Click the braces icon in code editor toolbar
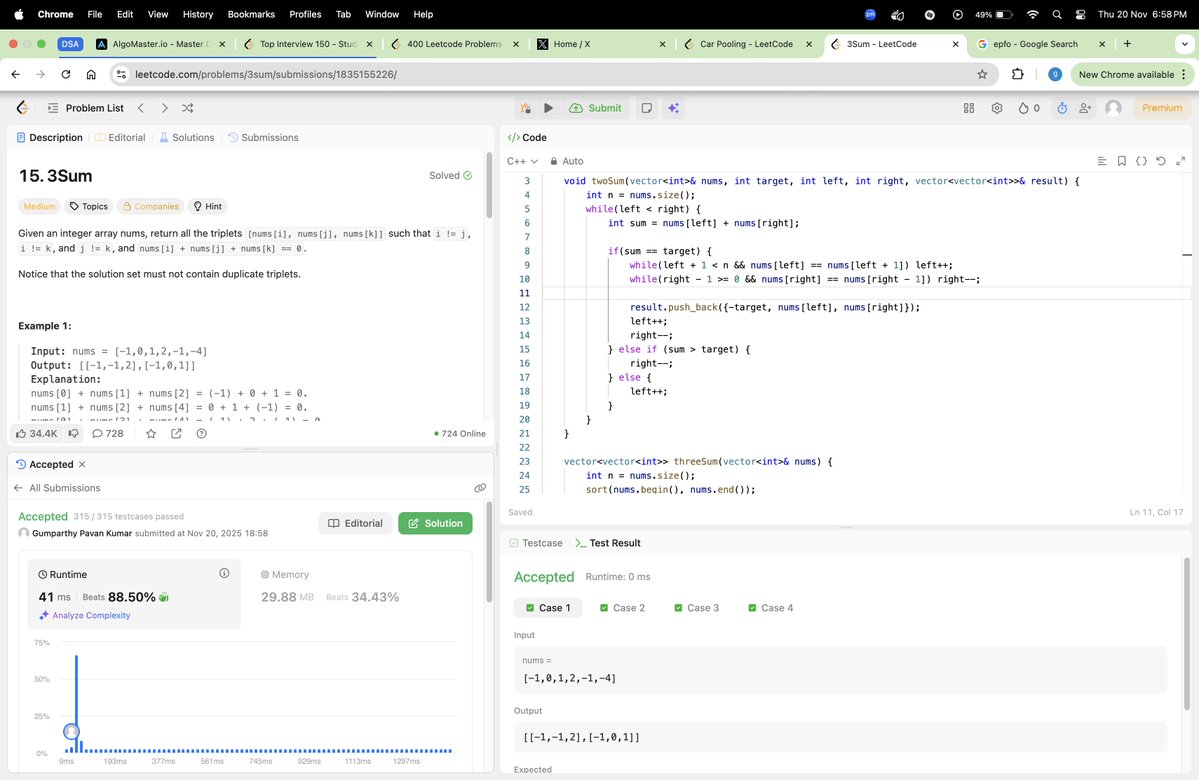 tap(1141, 161)
